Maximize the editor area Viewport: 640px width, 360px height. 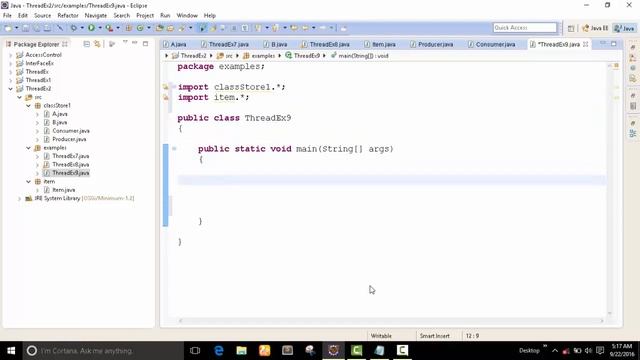(613, 43)
